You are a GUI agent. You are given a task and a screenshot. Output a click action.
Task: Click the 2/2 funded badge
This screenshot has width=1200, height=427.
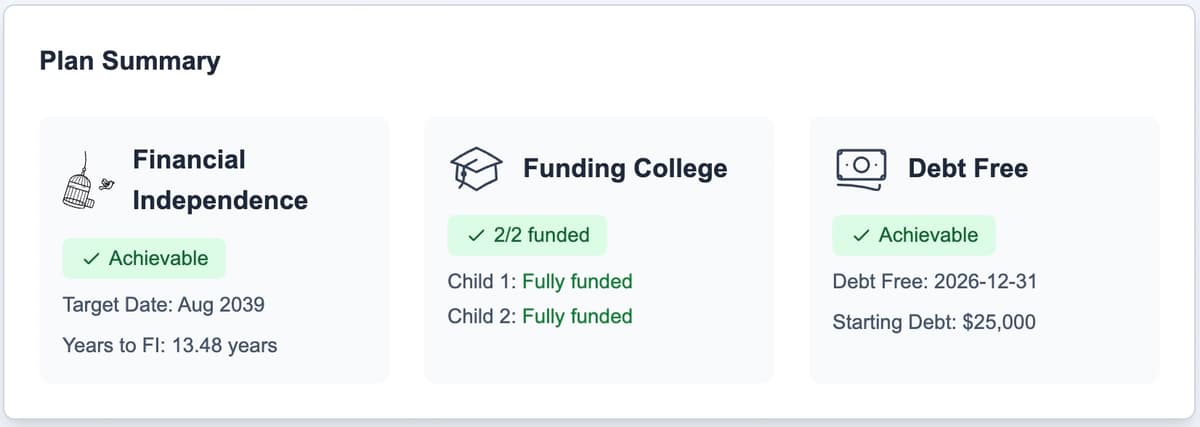[528, 235]
